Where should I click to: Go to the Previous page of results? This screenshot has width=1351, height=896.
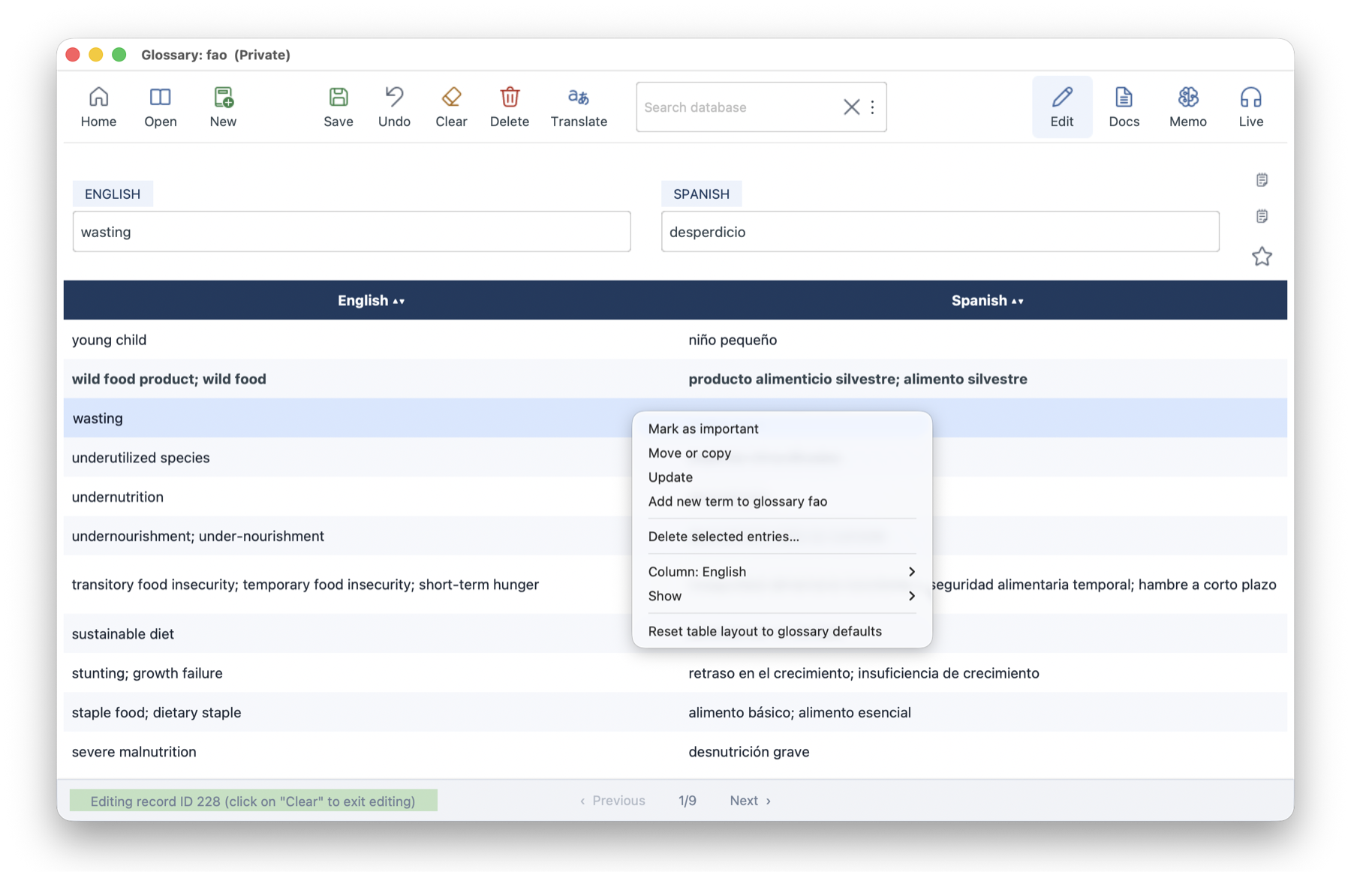612,801
